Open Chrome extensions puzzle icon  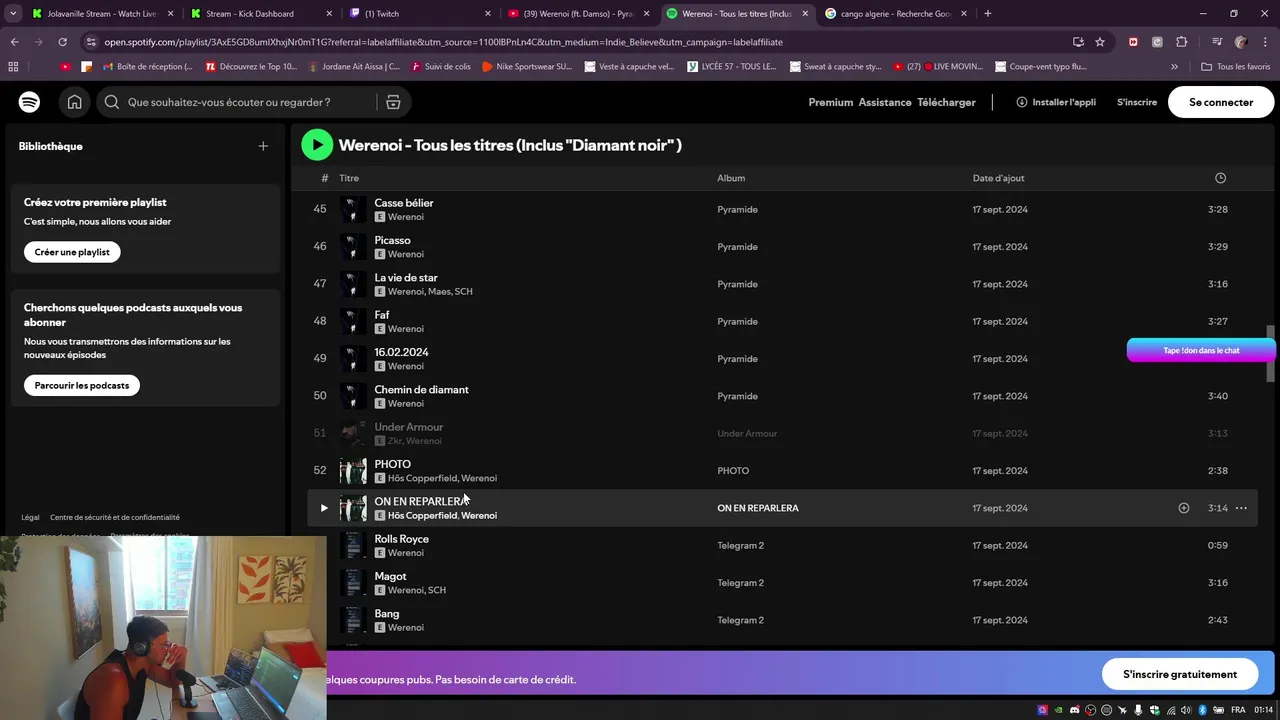coord(1182,42)
